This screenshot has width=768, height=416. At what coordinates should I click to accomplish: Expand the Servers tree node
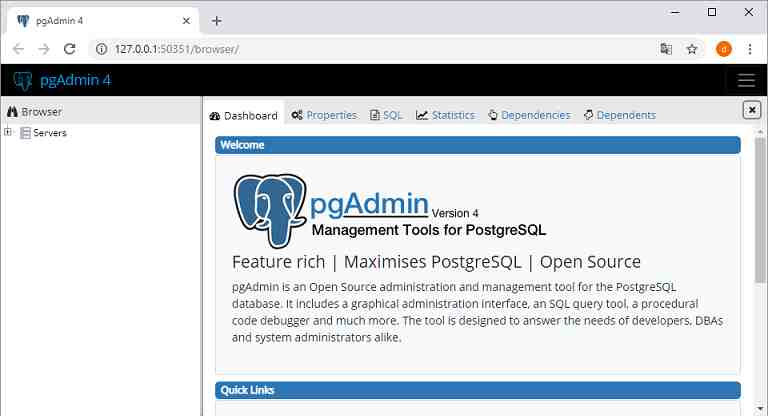point(8,132)
